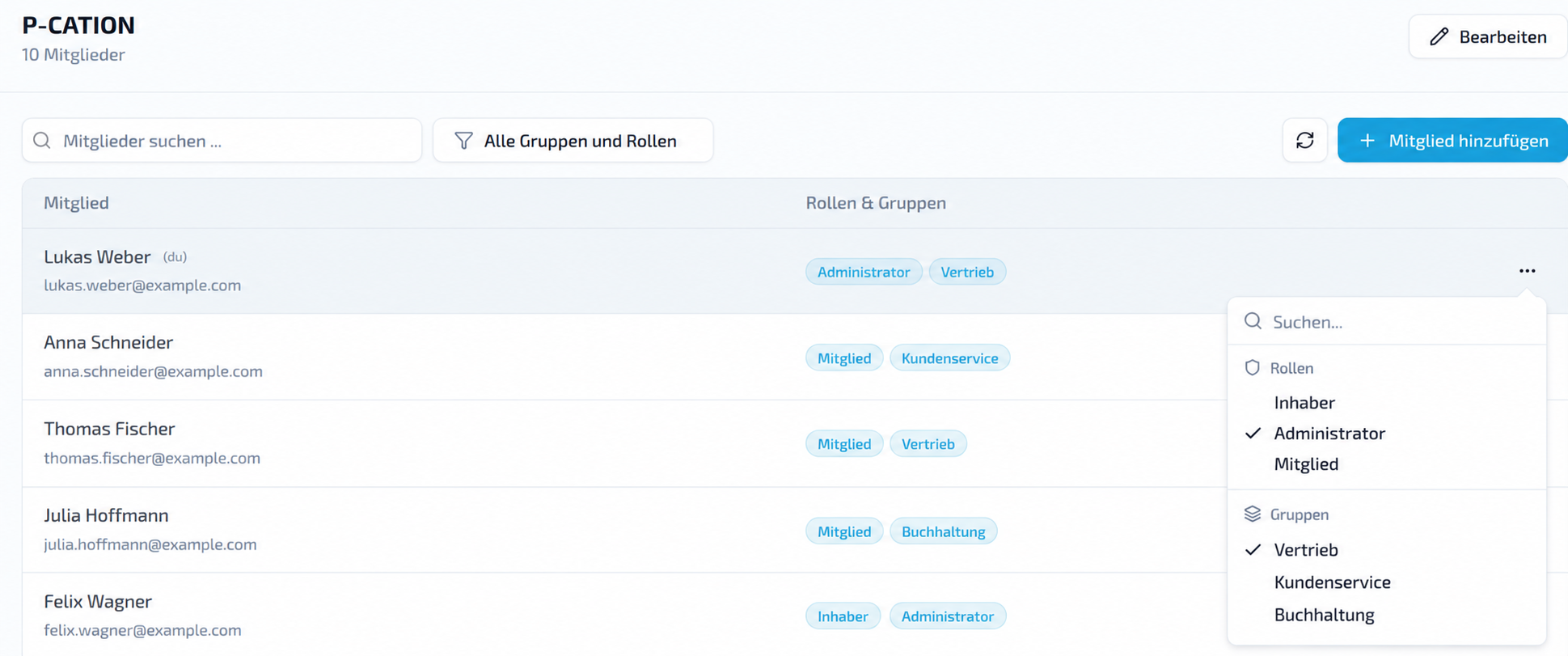Open the three-dot menu for Lukas Weber
This screenshot has height=656, width=1568.
pyautogui.click(x=1527, y=271)
